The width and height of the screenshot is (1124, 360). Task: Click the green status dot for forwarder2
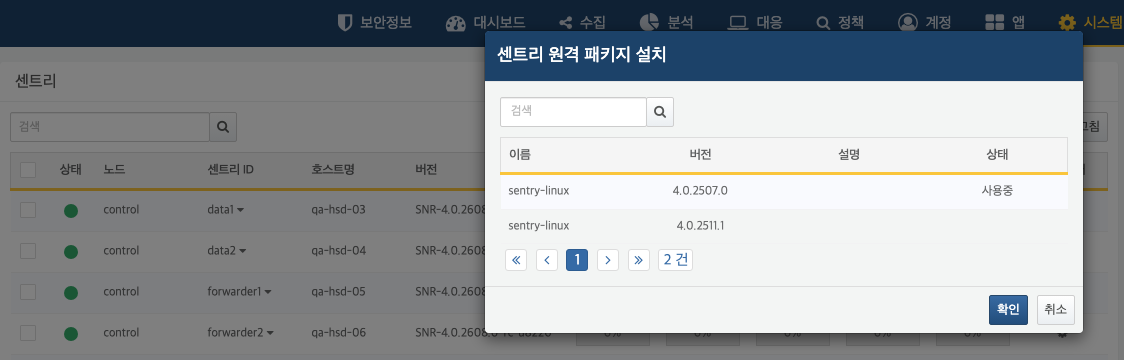pyautogui.click(x=70, y=333)
